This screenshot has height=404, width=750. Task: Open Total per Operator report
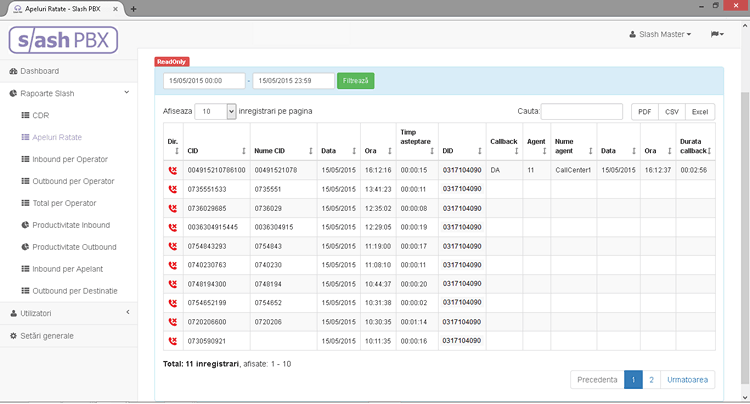click(x=64, y=203)
